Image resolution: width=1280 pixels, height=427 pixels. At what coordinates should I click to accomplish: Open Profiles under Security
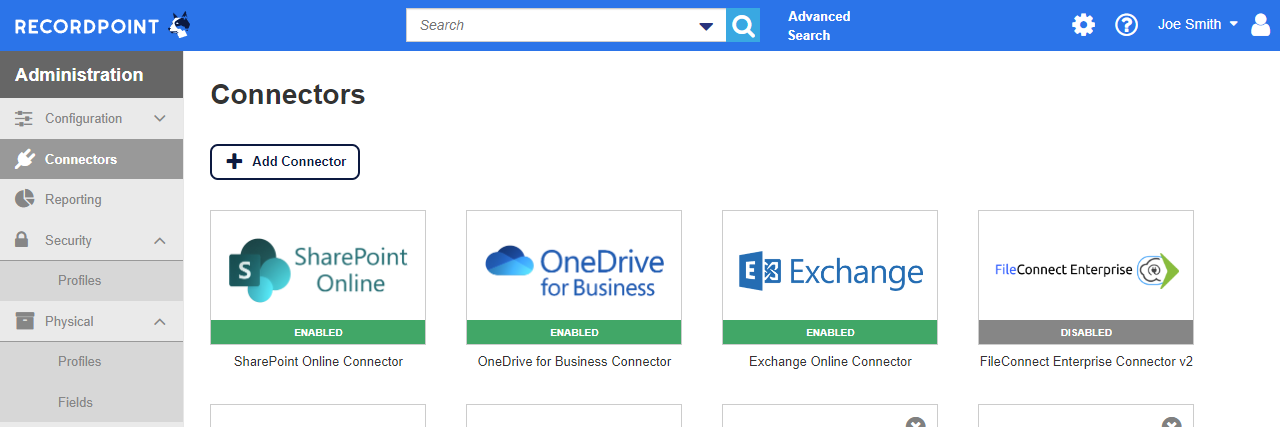tap(91, 281)
